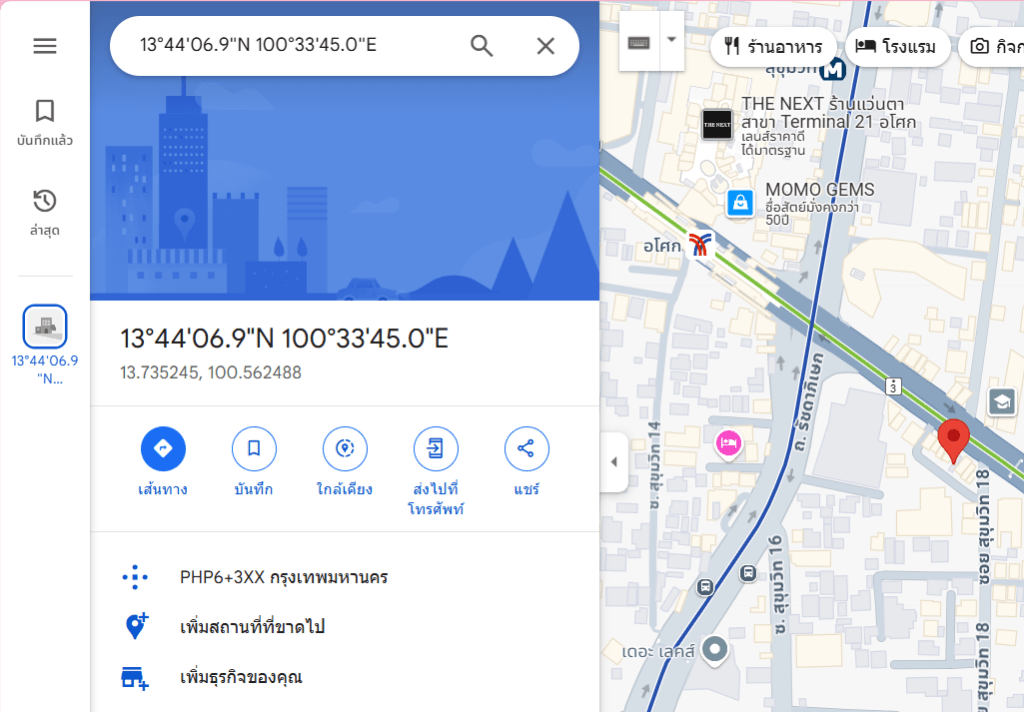Expand the input tools dropdown arrow
The height and width of the screenshot is (712, 1024).
pos(671,40)
